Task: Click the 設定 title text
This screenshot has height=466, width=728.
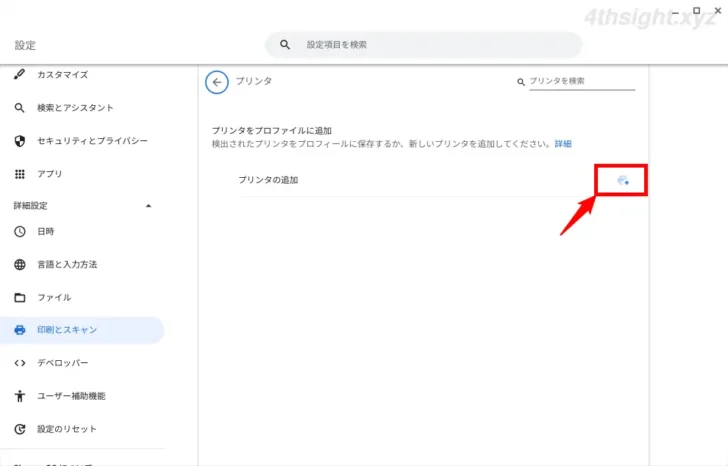Action: click(25, 45)
